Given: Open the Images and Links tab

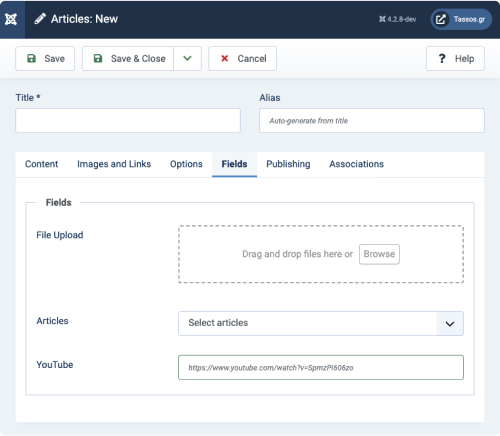Looking at the screenshot, I should 114,164.
